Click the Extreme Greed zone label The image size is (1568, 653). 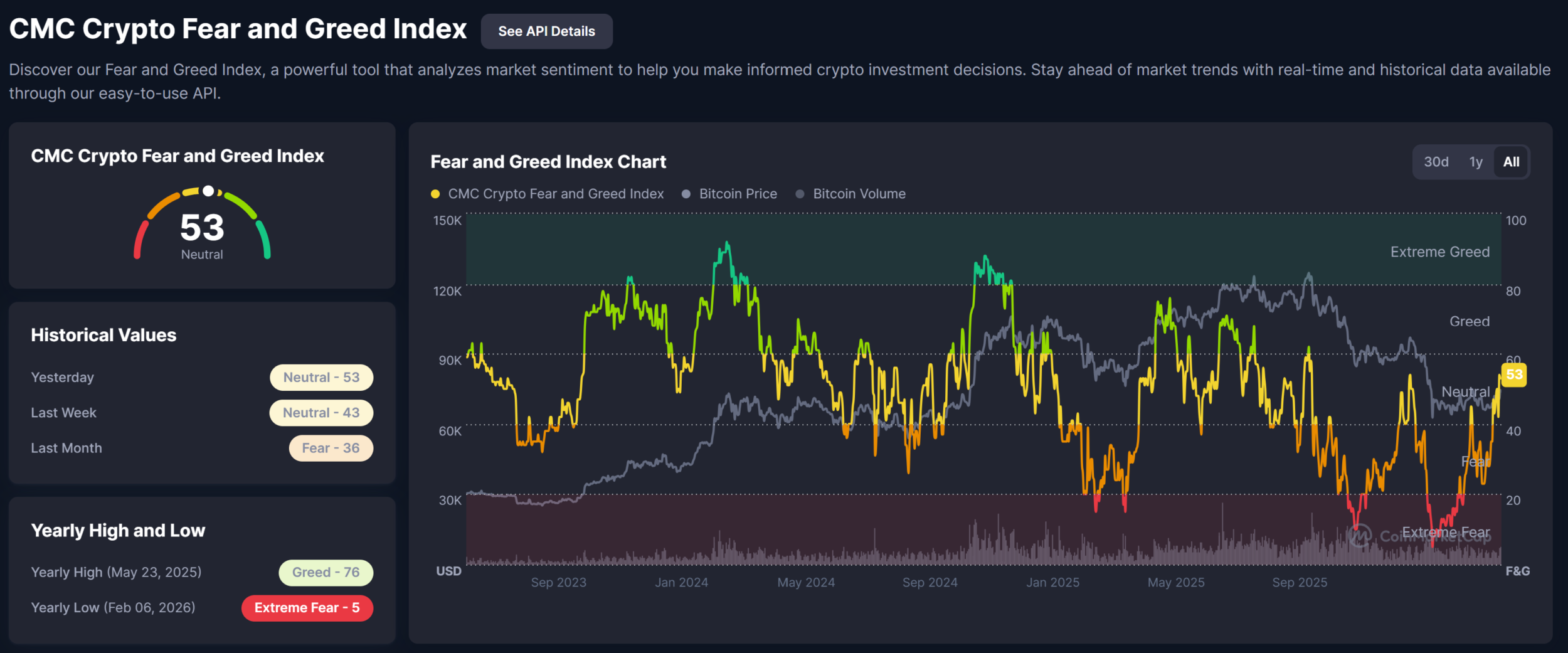[1439, 252]
